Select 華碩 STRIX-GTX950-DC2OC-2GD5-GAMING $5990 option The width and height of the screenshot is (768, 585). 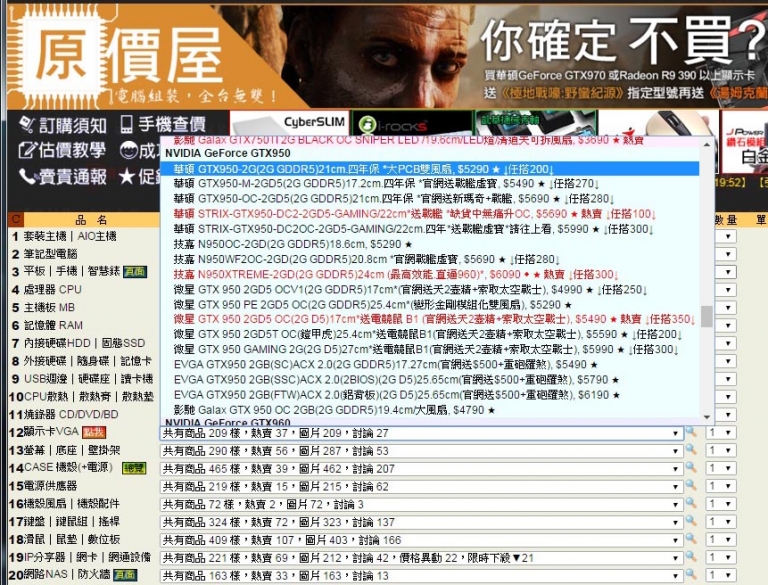(430, 229)
